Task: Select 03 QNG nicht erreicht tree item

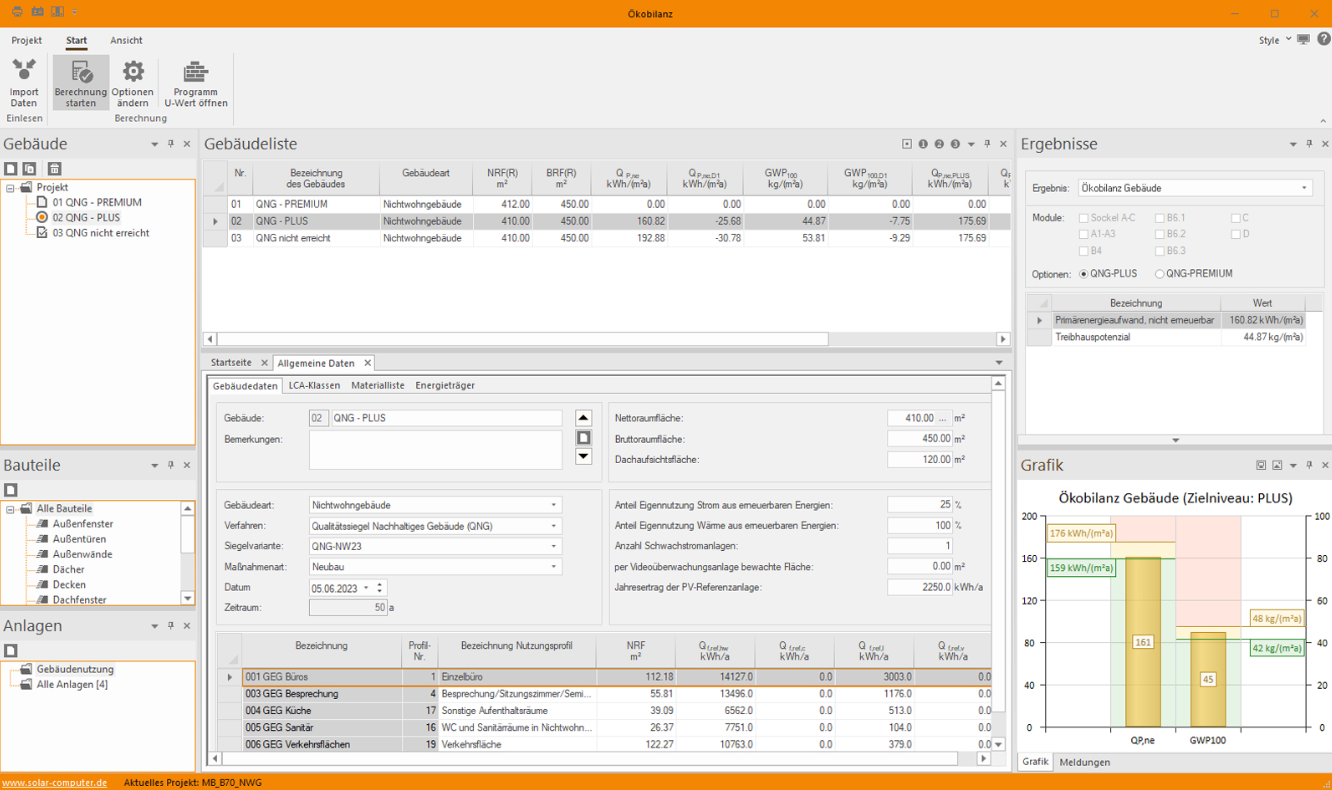Action: pos(100,233)
